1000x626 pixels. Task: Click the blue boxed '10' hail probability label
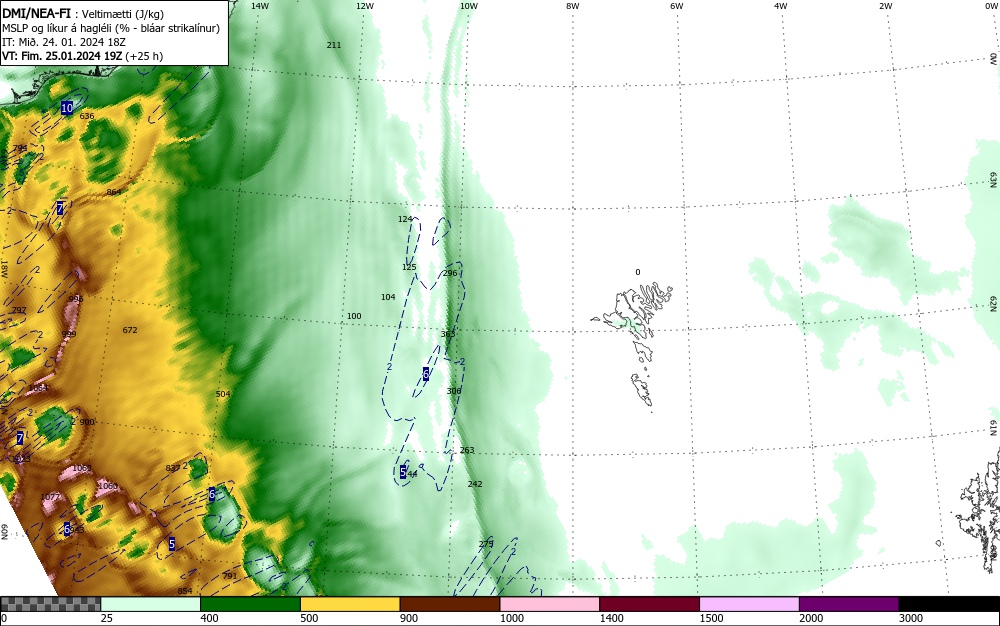tap(67, 108)
